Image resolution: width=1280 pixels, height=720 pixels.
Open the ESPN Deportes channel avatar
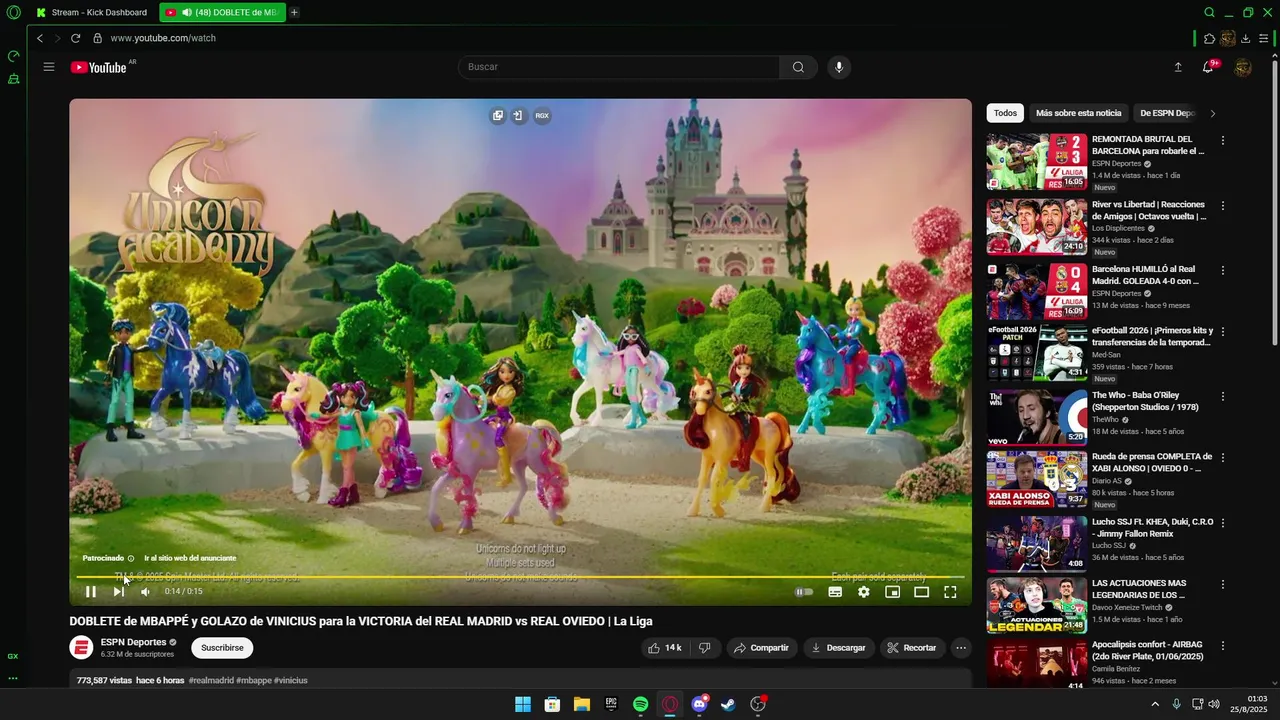coord(81,647)
